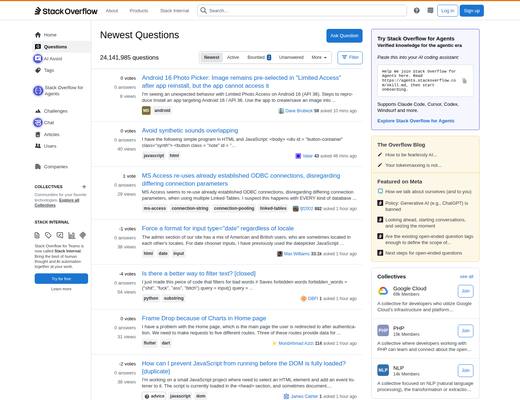
Task: Click the Sign up button
Action: (x=472, y=11)
